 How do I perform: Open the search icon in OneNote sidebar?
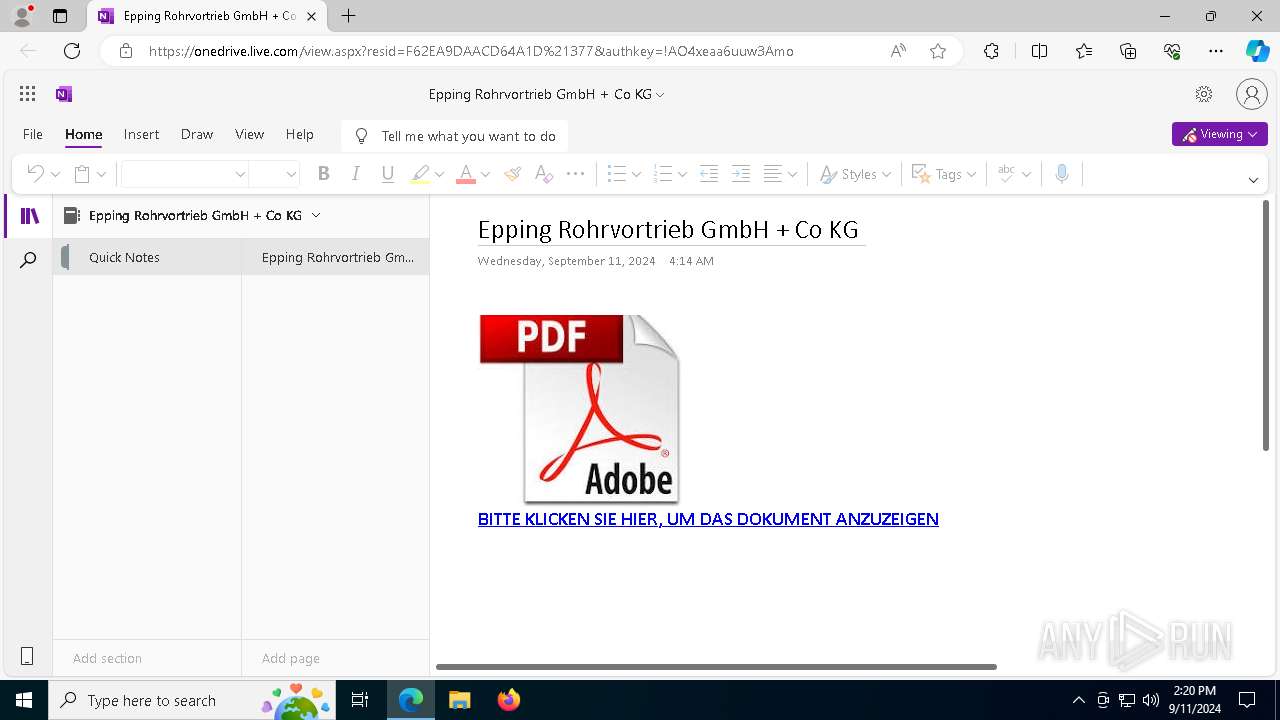(x=28, y=260)
